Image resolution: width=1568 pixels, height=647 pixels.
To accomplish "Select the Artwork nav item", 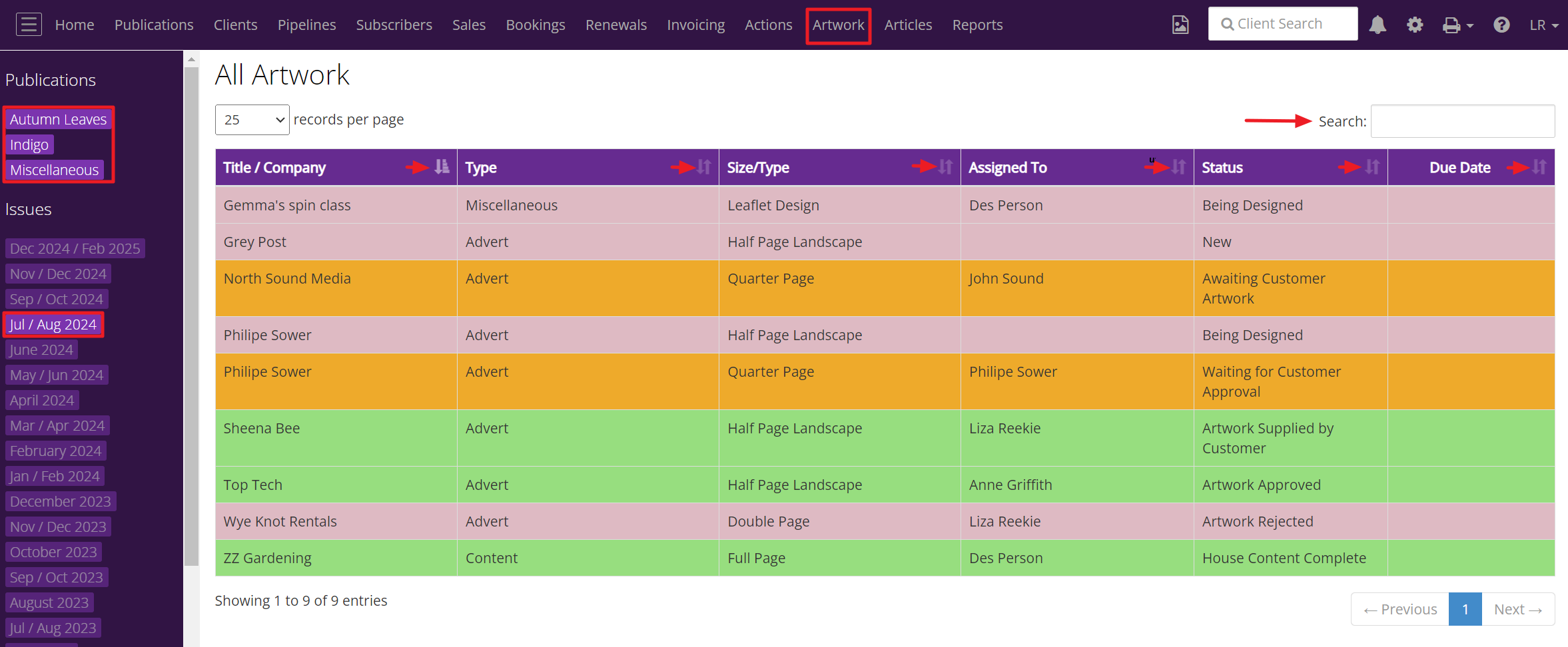I will [838, 25].
